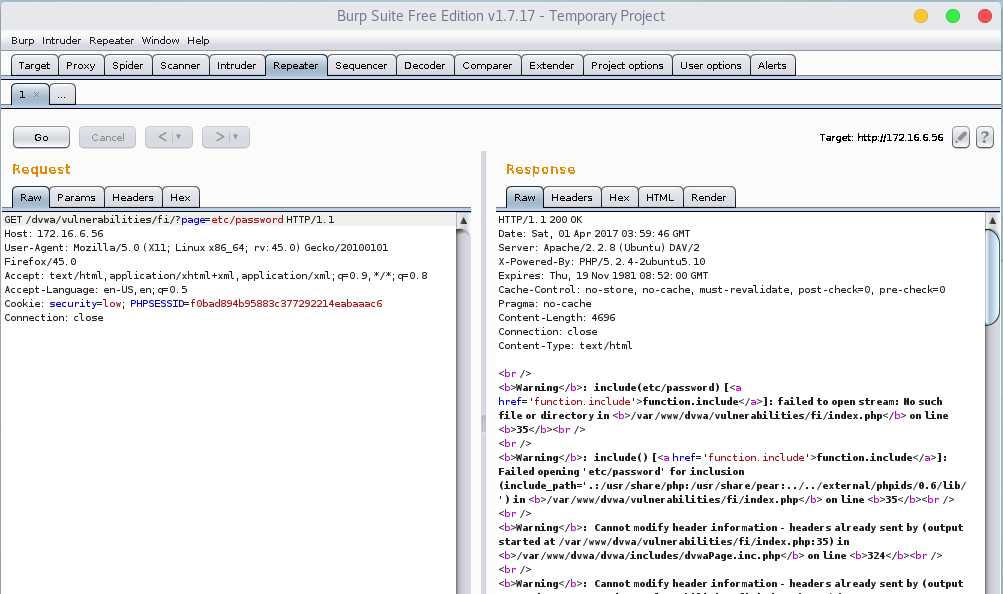Add new repeater tab via ellipsis tab

click(62, 95)
